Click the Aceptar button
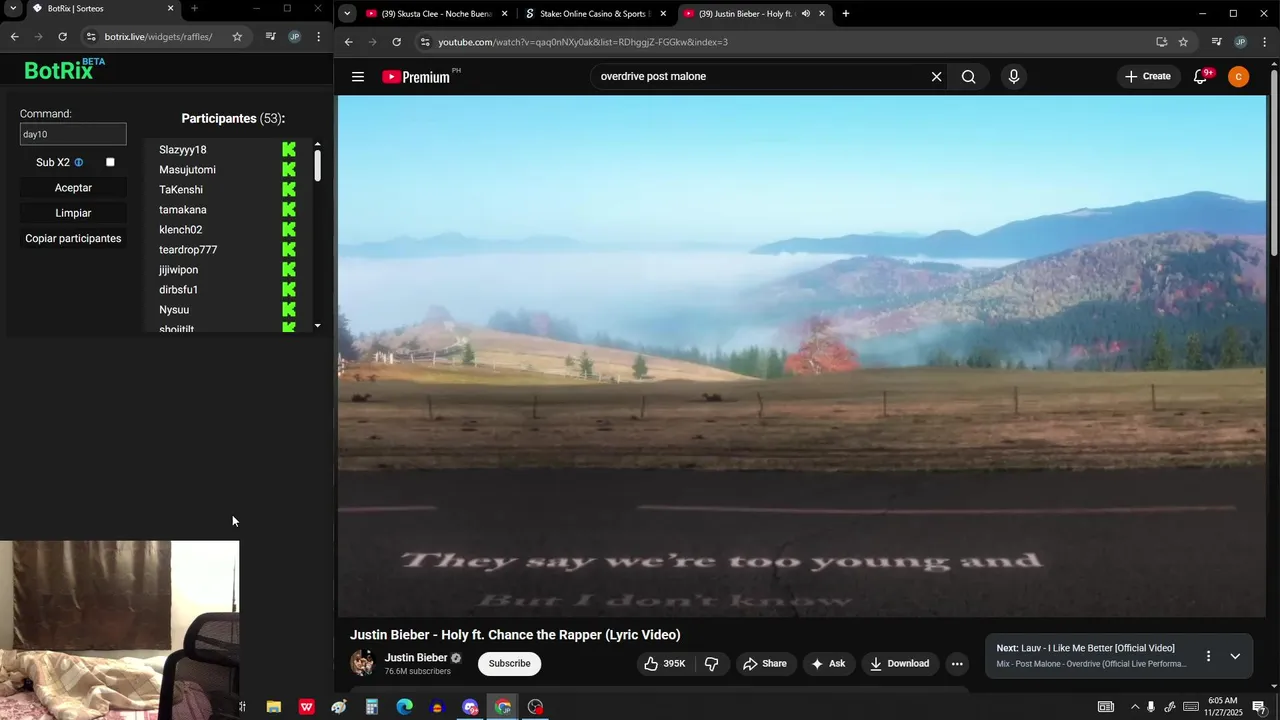The width and height of the screenshot is (1280, 720). click(x=73, y=188)
